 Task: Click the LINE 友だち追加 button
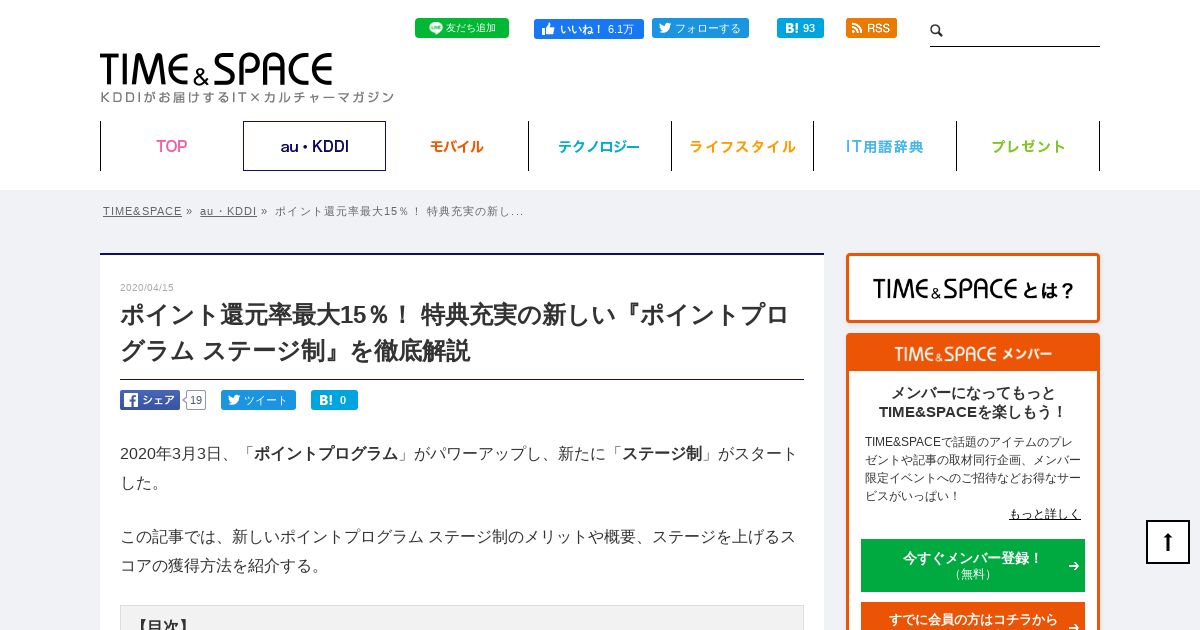[462, 28]
